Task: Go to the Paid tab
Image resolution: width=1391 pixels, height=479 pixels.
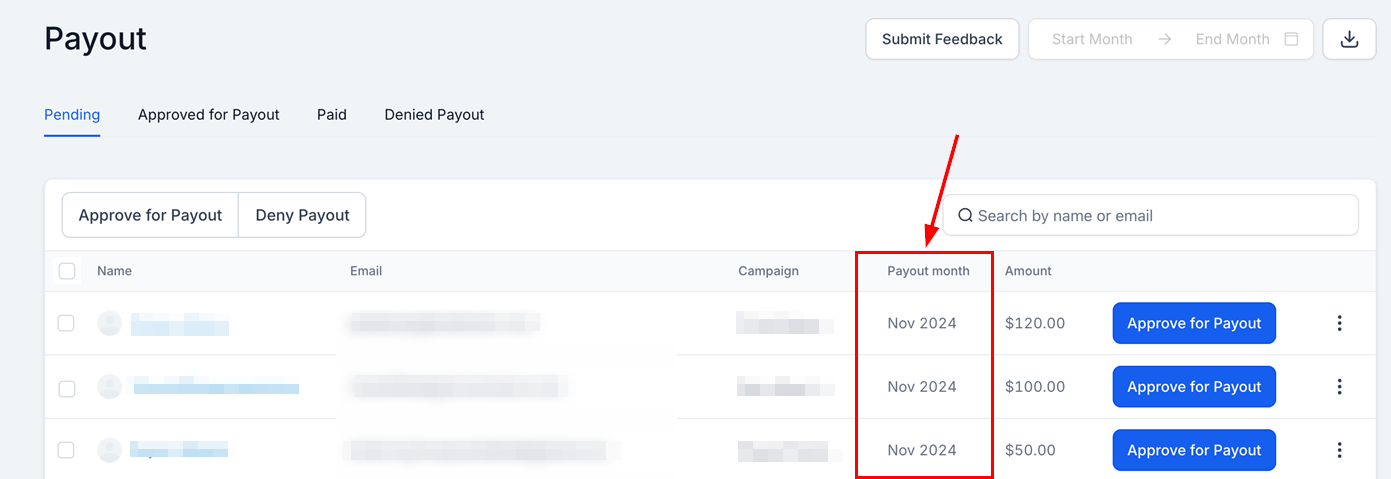Action: [332, 115]
